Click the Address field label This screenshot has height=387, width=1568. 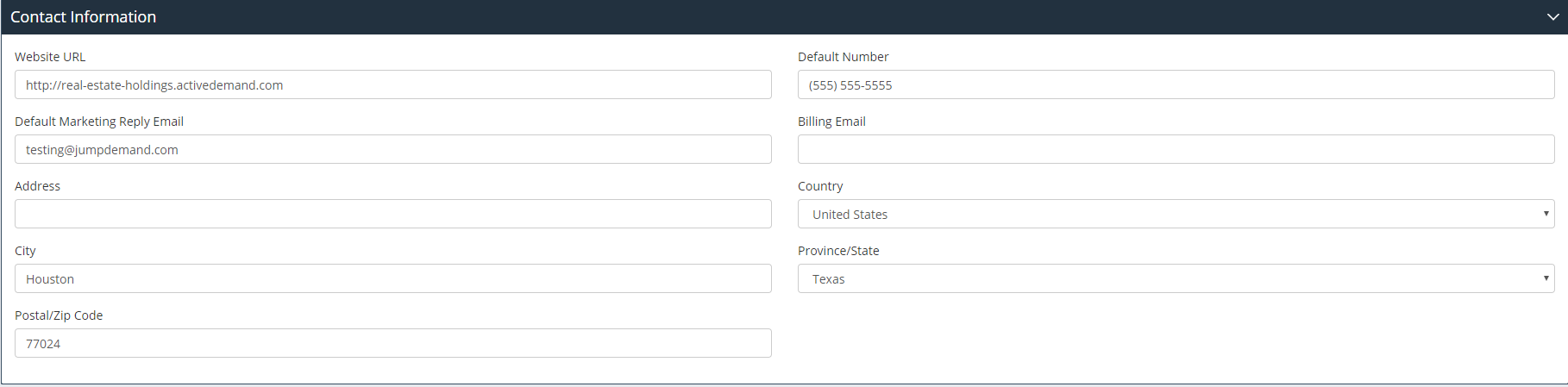(x=37, y=186)
